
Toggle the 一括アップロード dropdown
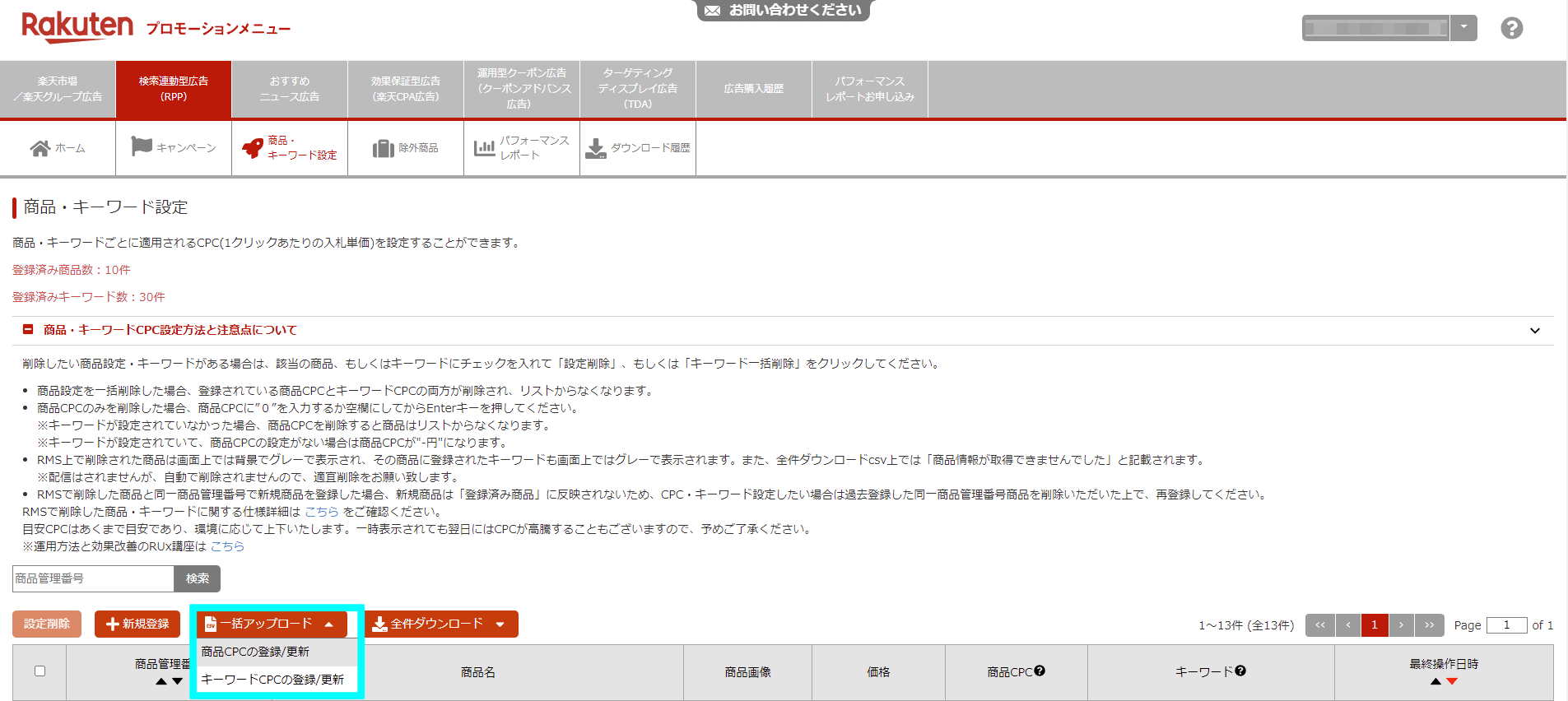point(272,624)
